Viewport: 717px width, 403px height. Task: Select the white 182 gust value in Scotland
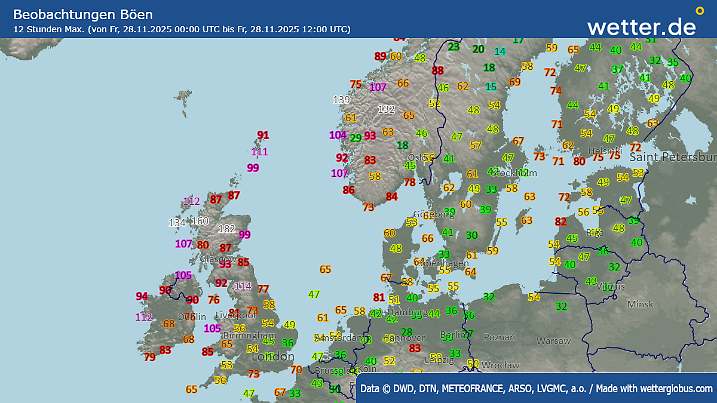[x=227, y=229]
